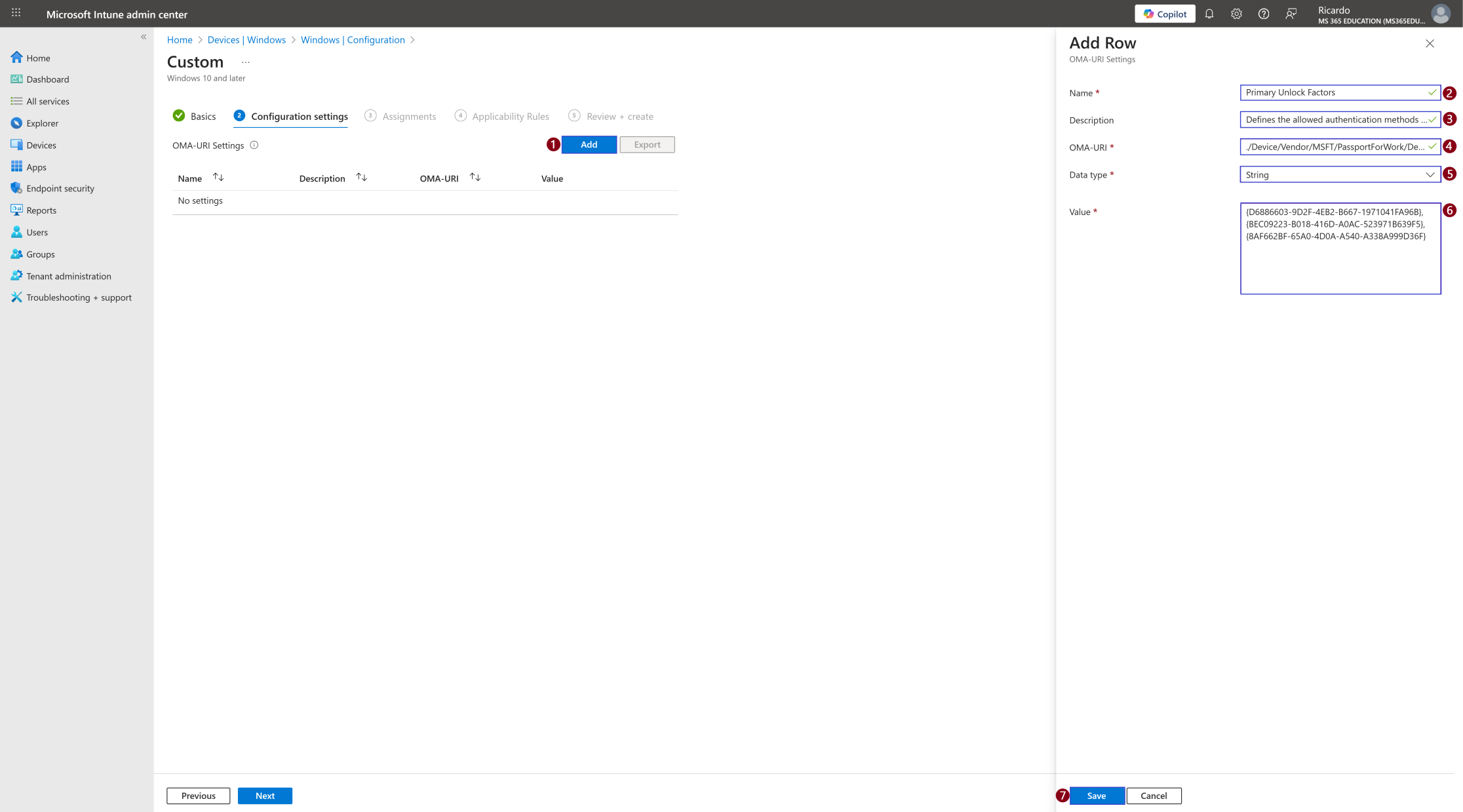Click the OMA-URI Settings info icon
1463x812 pixels.
[254, 145]
